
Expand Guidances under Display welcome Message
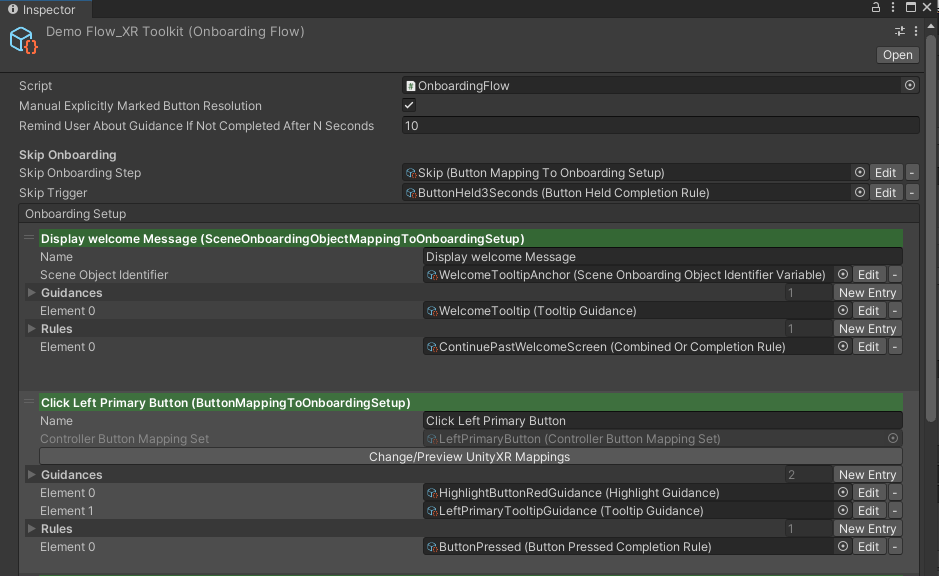pos(32,293)
